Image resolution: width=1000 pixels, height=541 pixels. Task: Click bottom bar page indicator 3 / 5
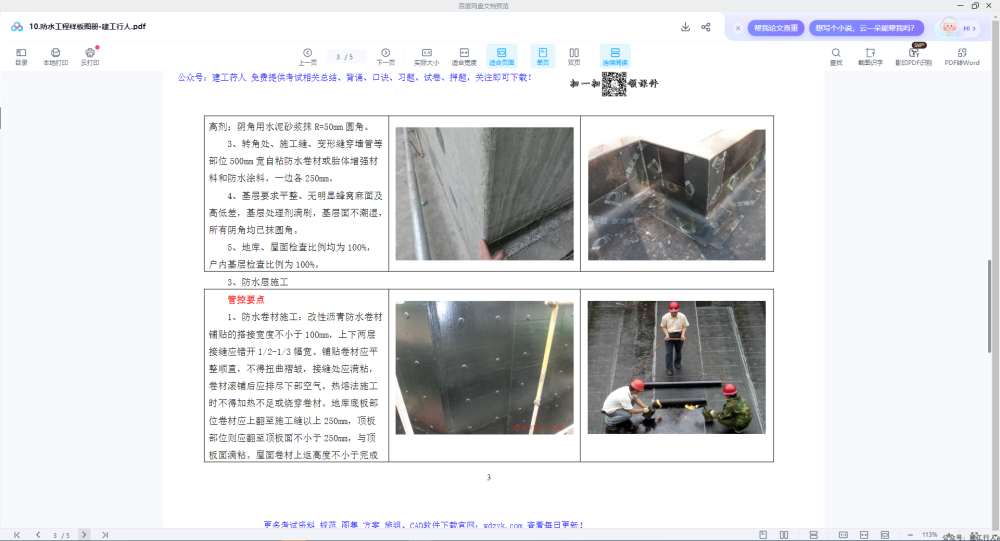coord(61,535)
